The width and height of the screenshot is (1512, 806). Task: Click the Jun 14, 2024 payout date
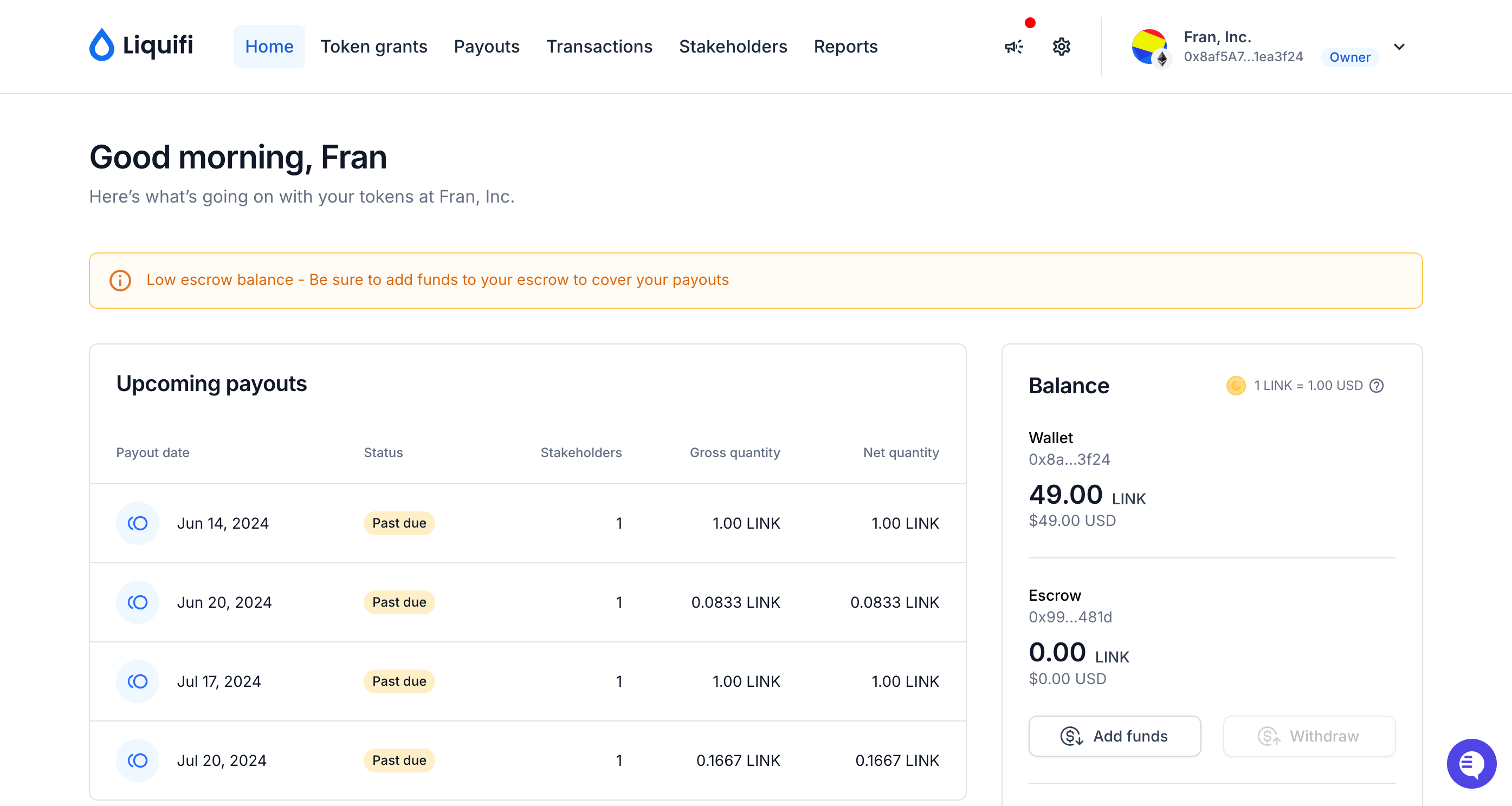[223, 523]
